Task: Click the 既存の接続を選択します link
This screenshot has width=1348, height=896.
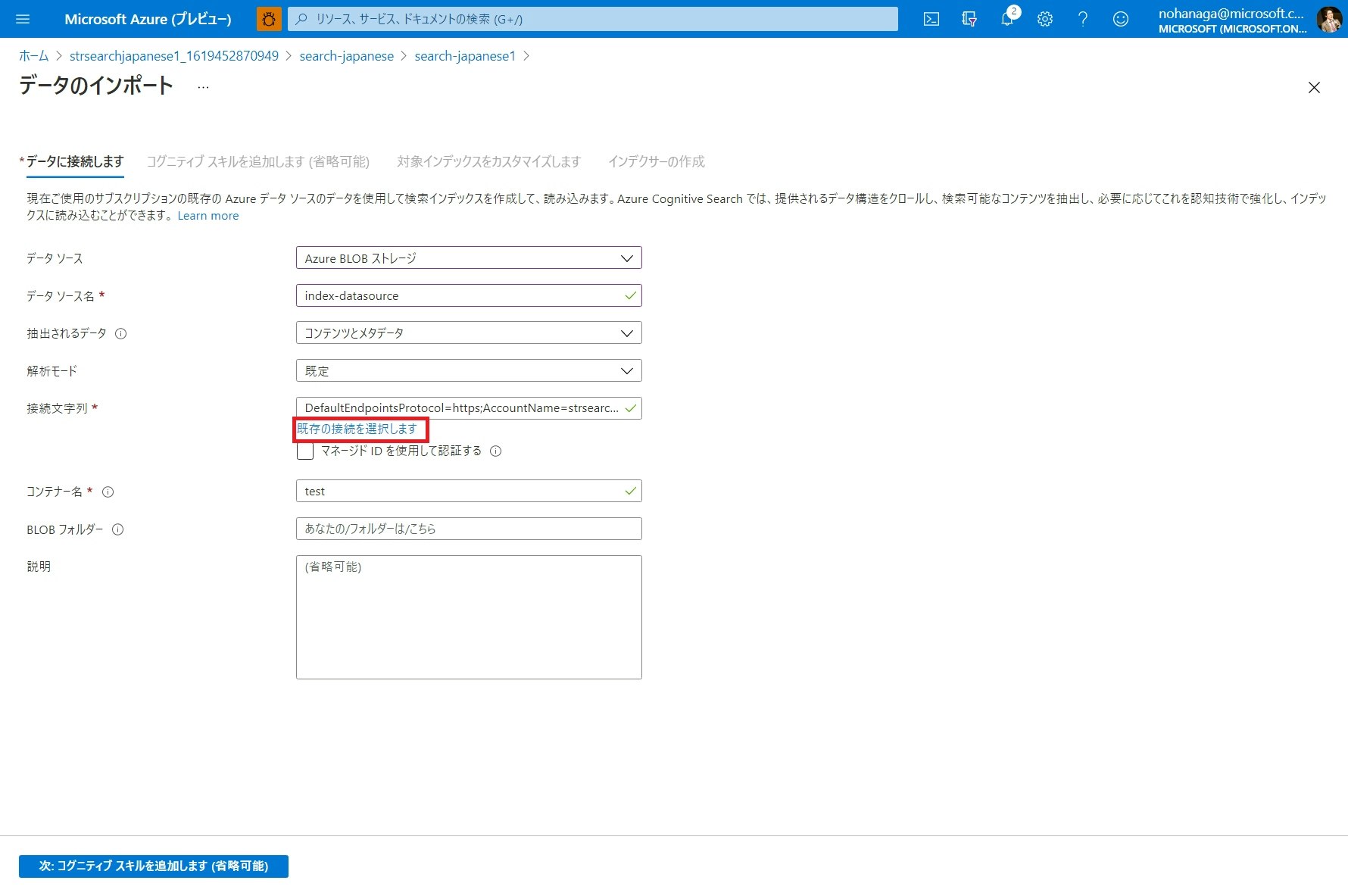Action: (x=357, y=429)
